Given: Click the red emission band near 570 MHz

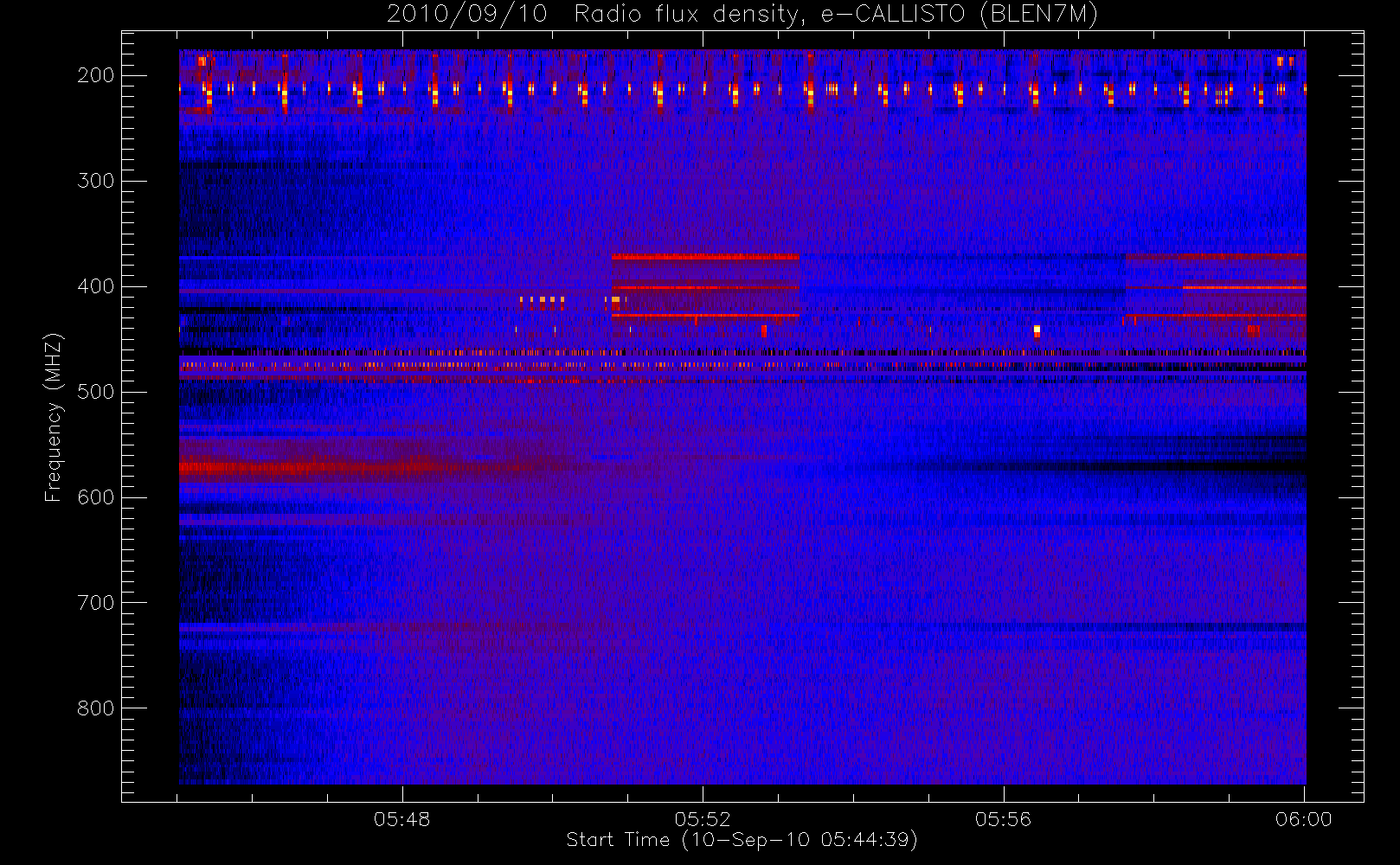Looking at the screenshot, I should pos(363,468).
